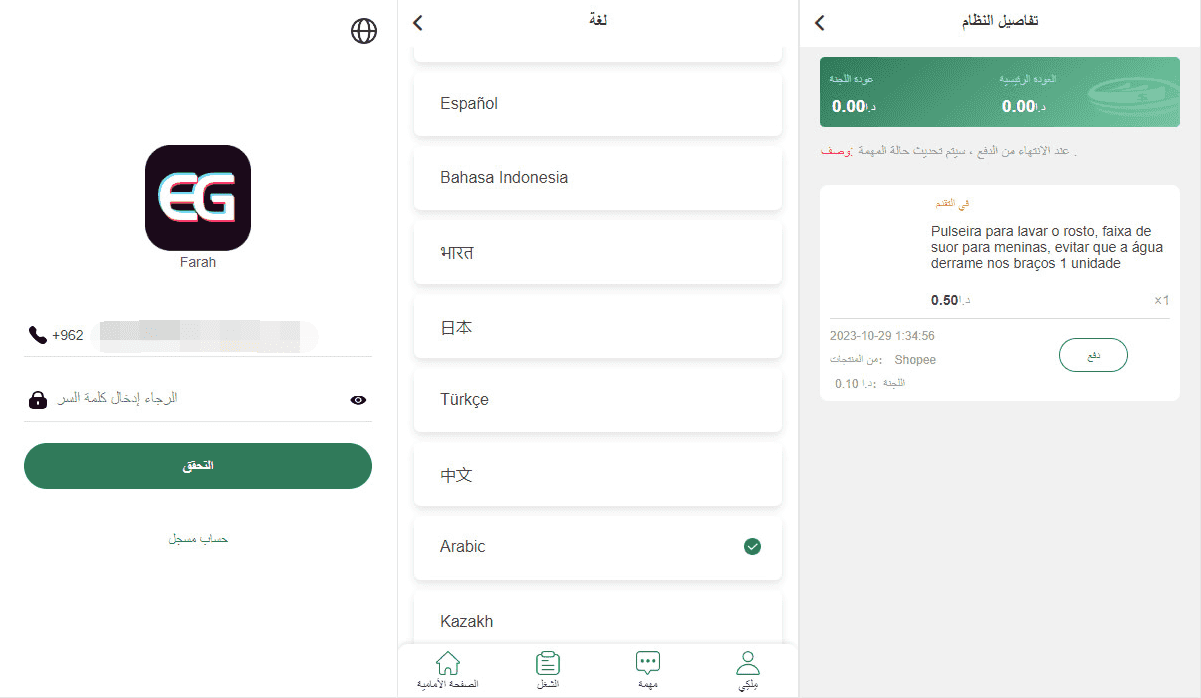Open the clipboard work tab
1201x698 pixels.
[x=548, y=664]
